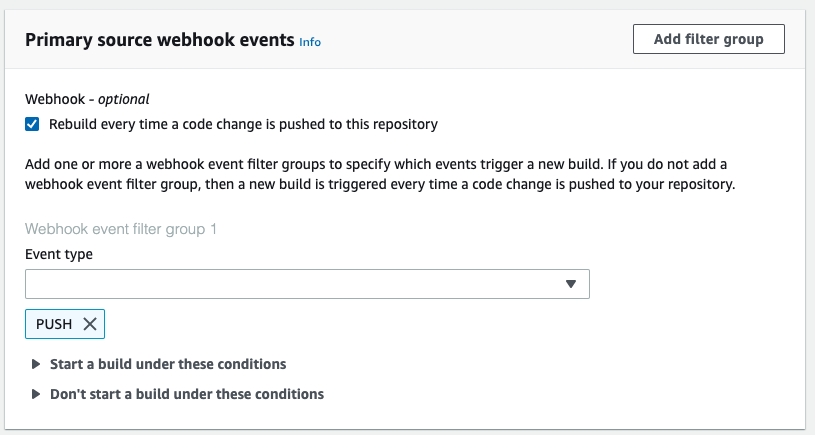Click the Rebuild every time checkbox label

[x=243, y=125]
